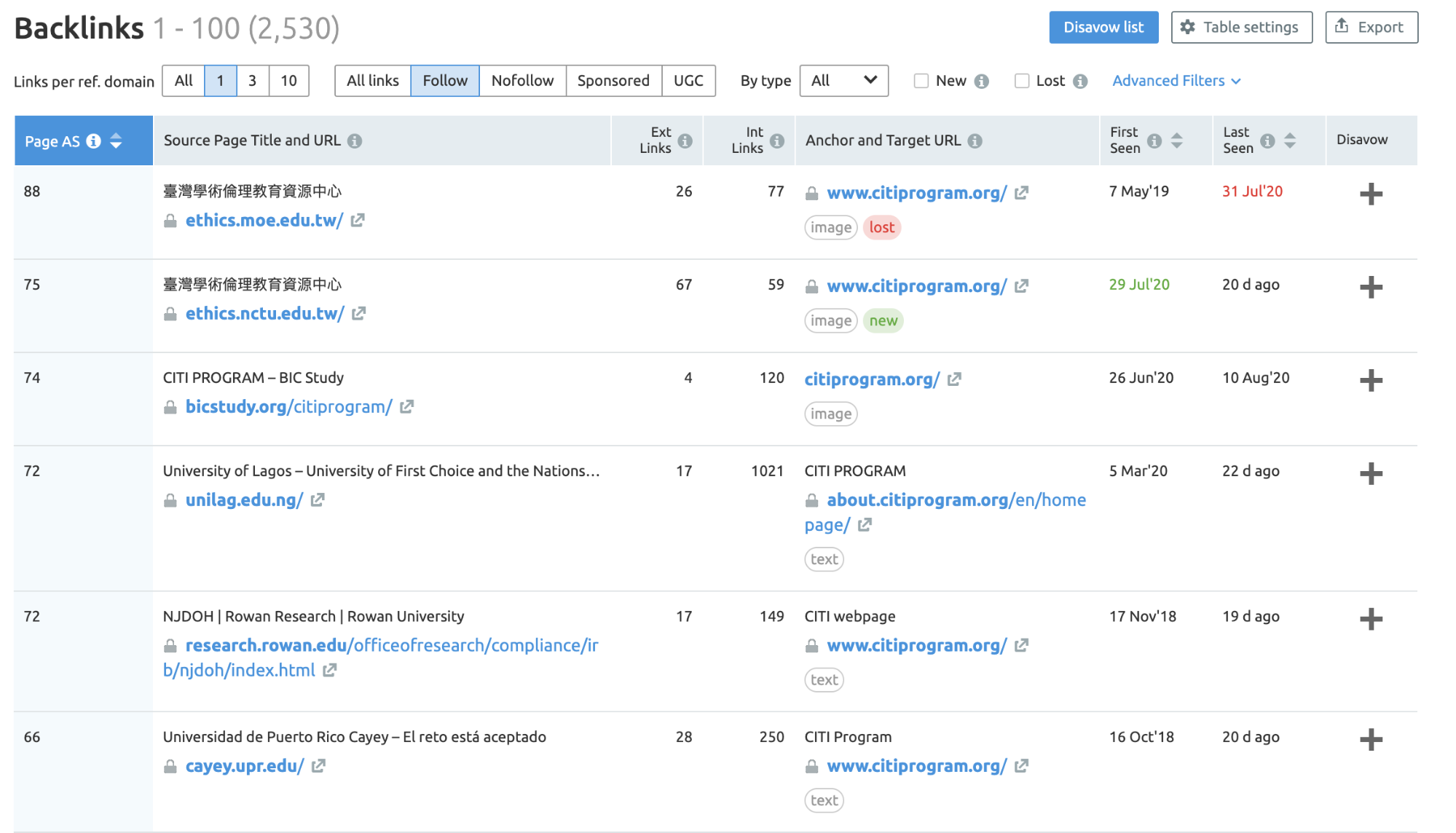Open the Disavow list
The image size is (1456, 833).
(x=1103, y=27)
